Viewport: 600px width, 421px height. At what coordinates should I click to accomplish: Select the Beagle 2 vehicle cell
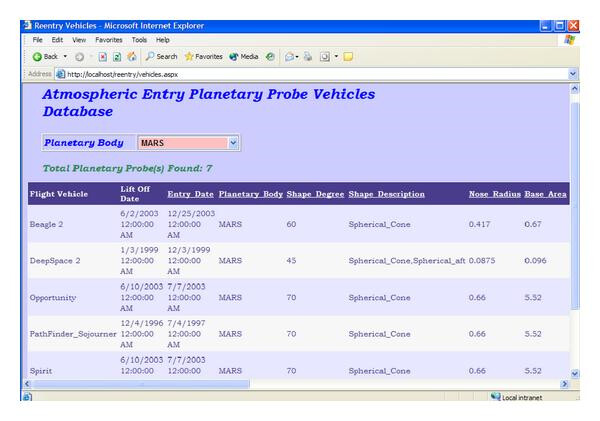46,224
